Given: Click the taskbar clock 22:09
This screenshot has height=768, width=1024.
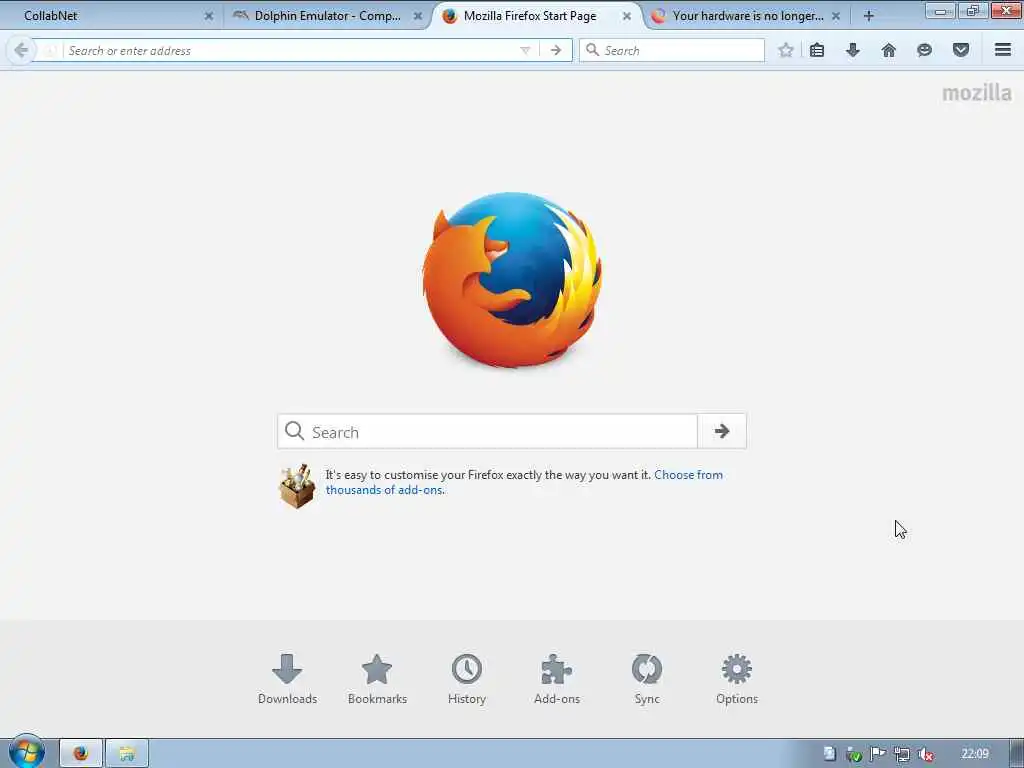Looking at the screenshot, I should 975,754.
